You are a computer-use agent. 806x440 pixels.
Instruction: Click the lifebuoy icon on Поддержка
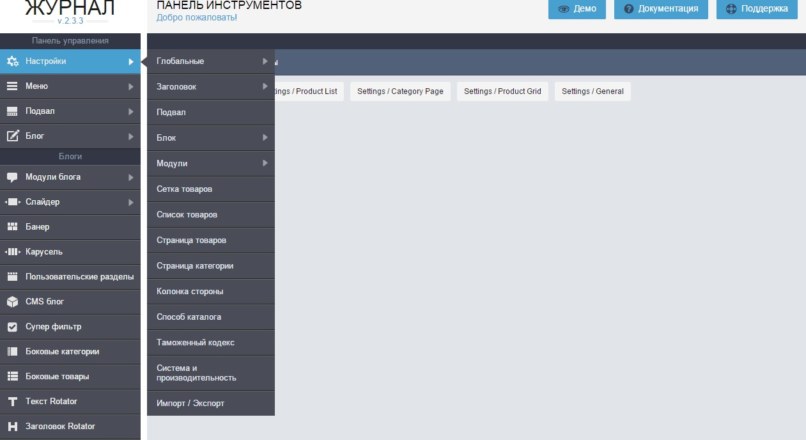point(731,9)
